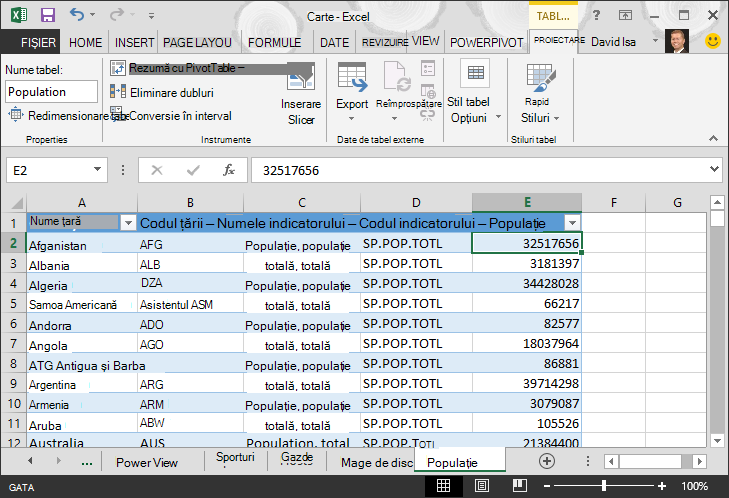Click the Export table icon
This screenshot has height=498, width=729.
tap(352, 77)
